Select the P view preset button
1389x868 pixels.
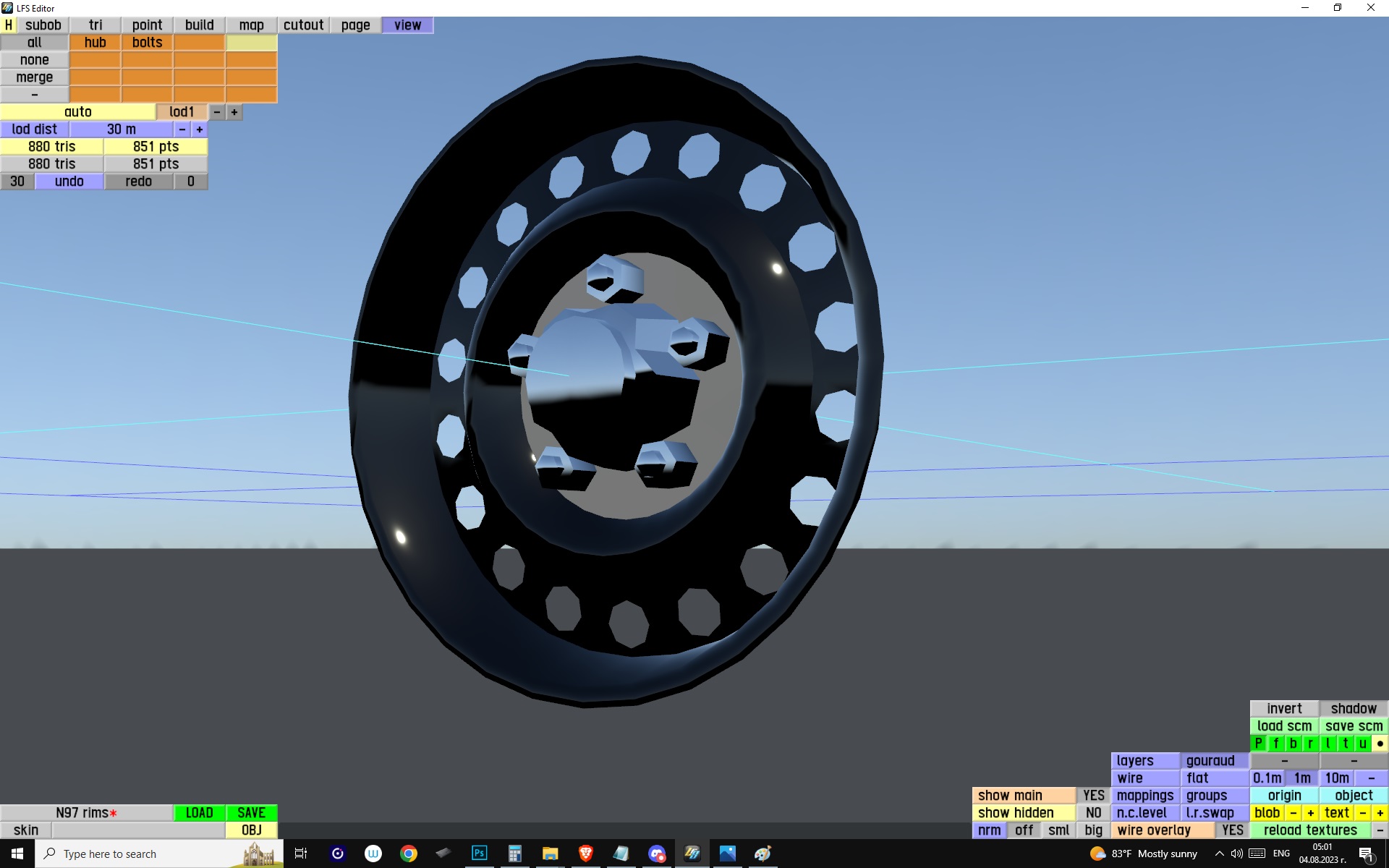pos(1259,743)
